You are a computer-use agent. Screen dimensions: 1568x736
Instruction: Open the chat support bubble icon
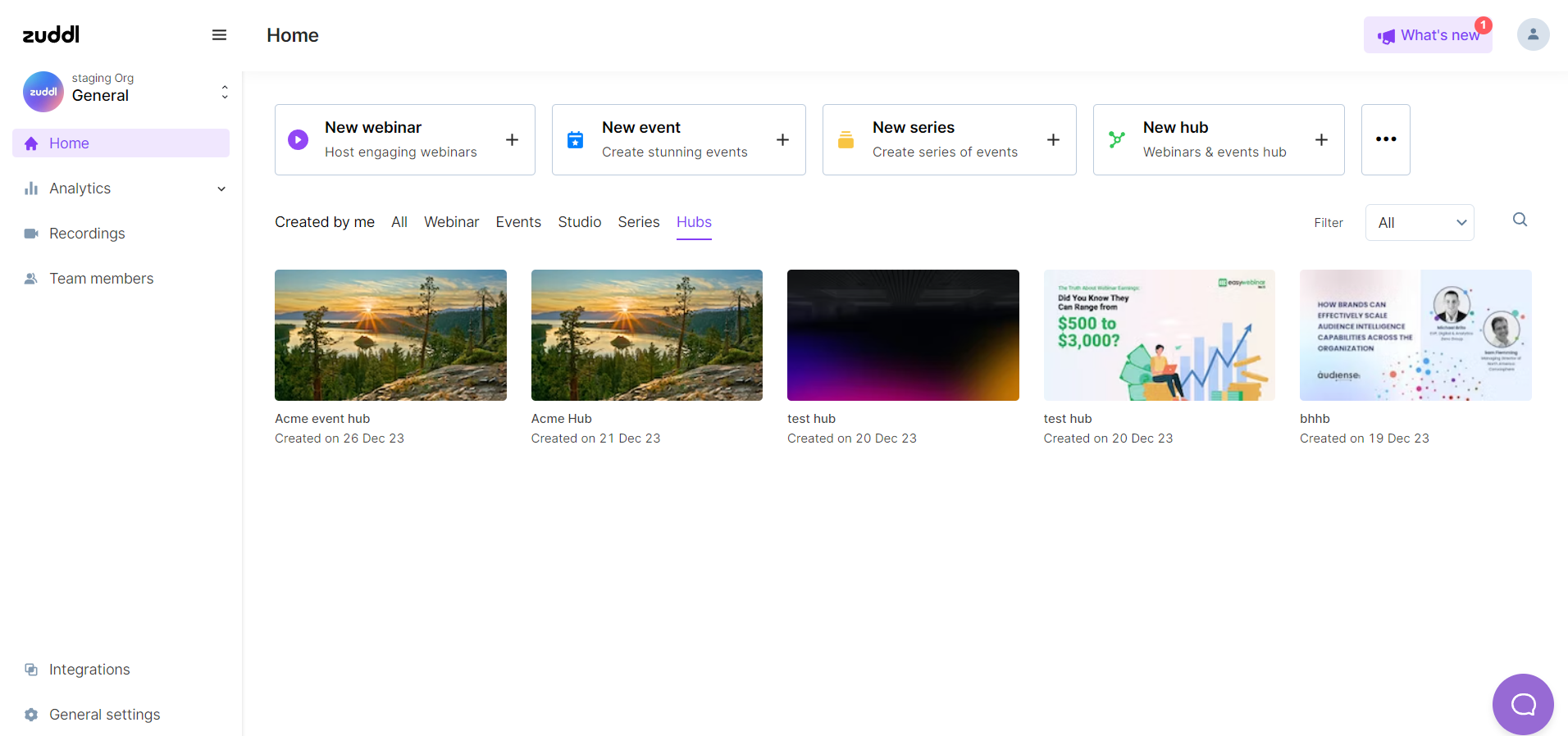coord(1523,704)
